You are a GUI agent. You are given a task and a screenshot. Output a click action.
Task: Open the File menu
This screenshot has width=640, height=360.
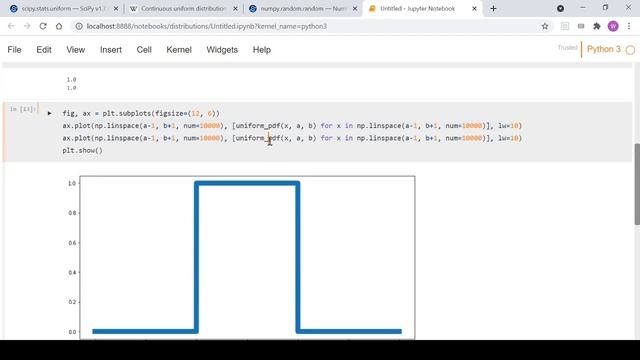[x=14, y=50]
